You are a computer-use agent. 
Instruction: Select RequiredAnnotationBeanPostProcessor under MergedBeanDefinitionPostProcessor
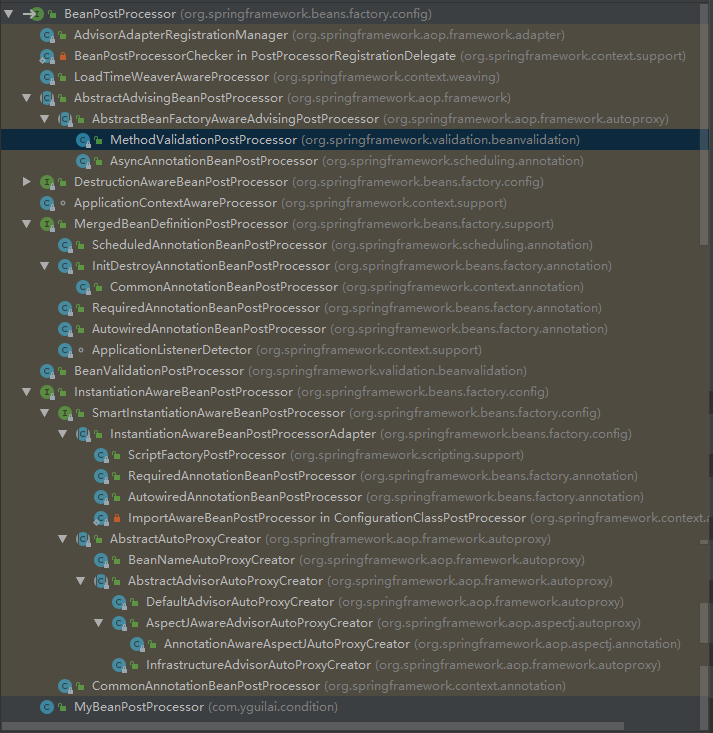click(206, 308)
